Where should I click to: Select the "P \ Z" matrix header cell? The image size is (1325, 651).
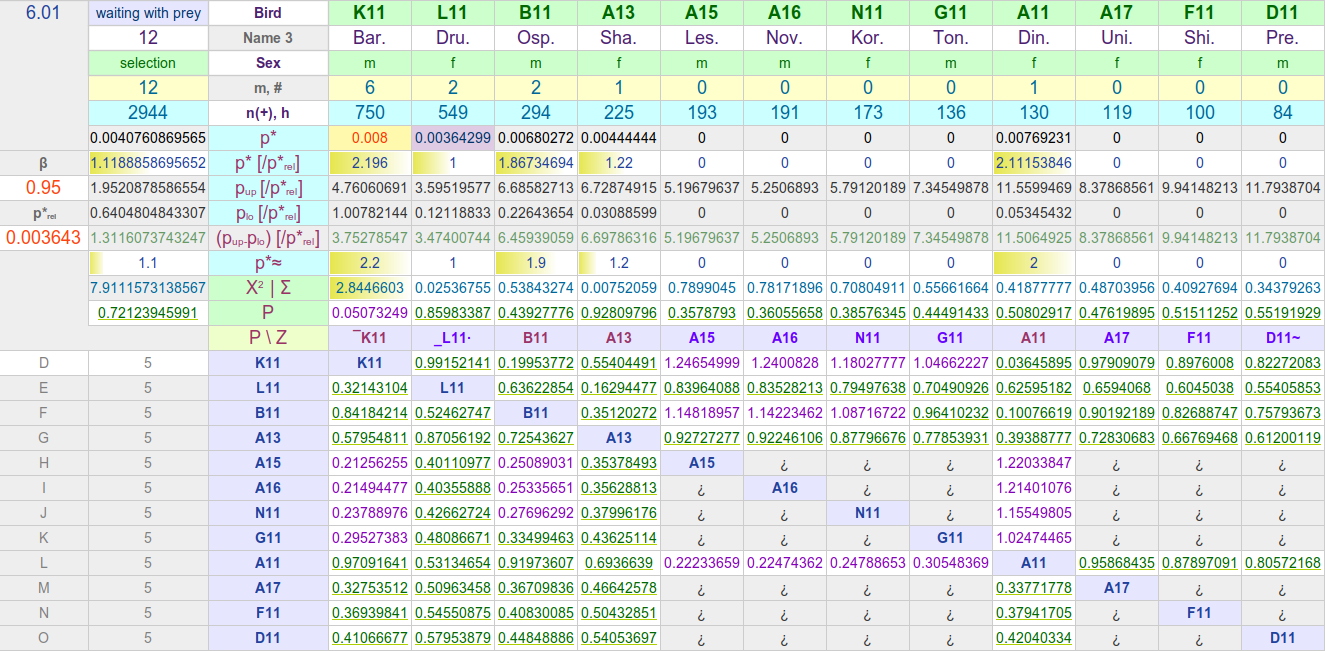point(268,338)
